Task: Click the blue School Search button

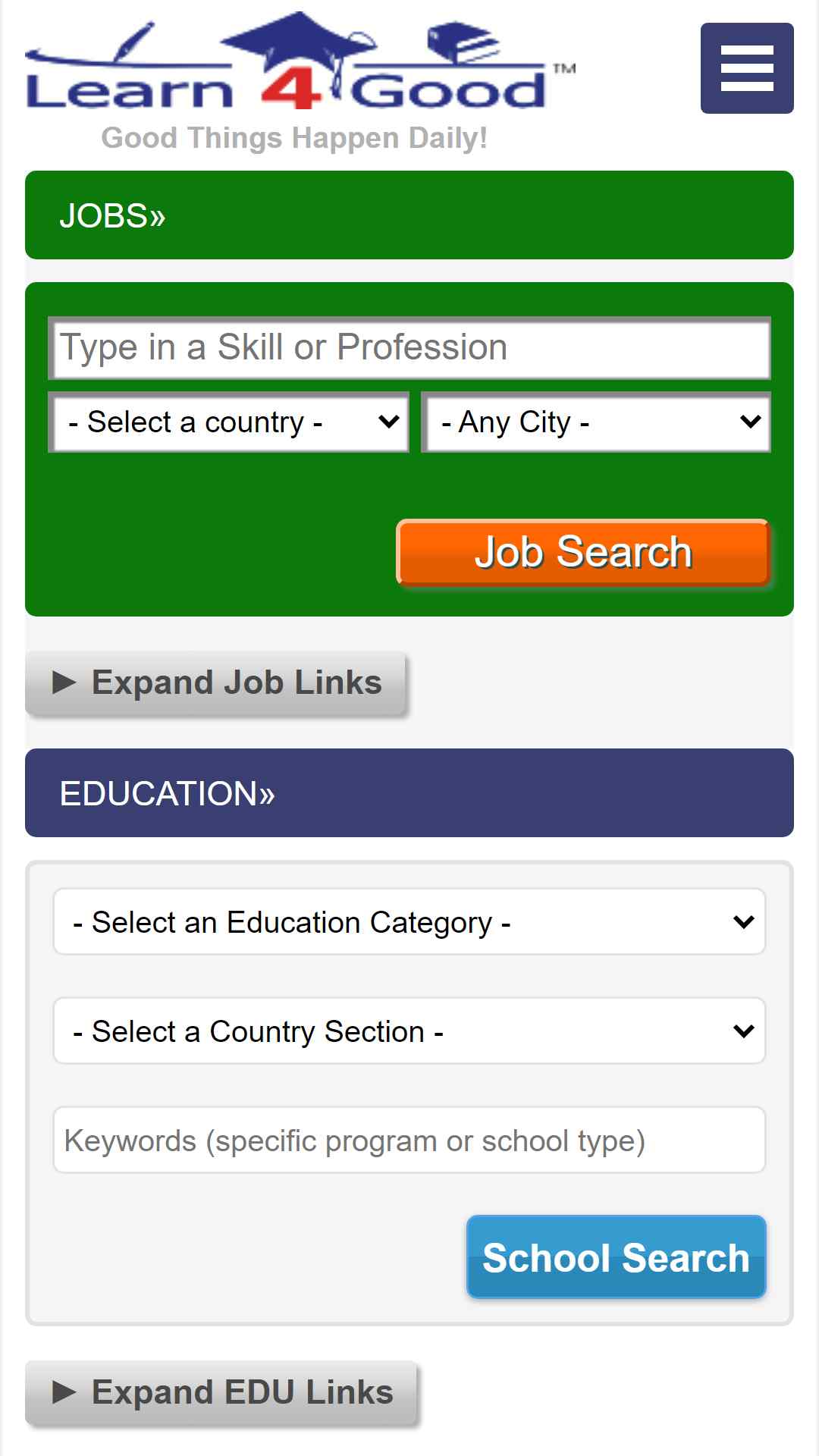Action: (x=617, y=1257)
